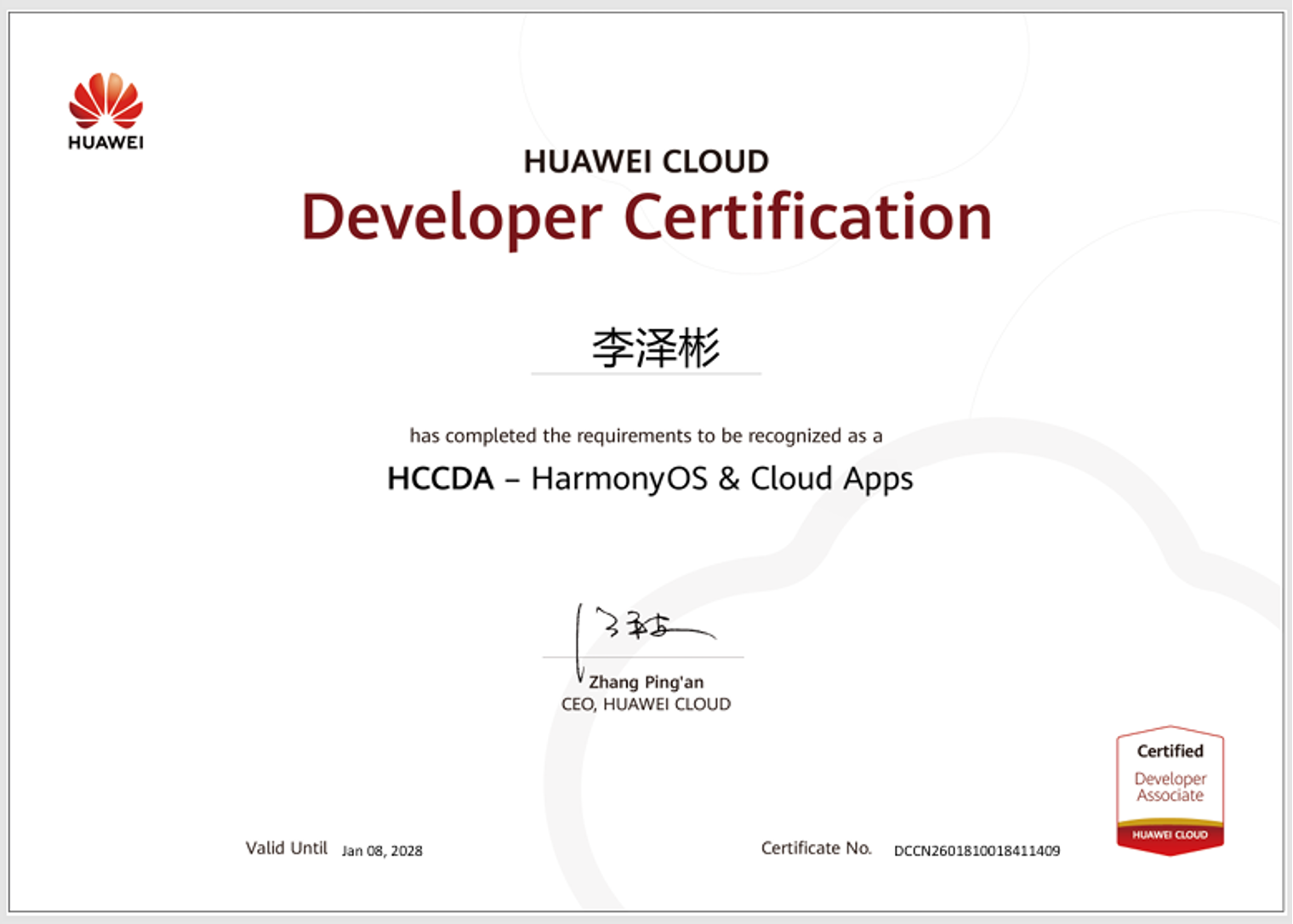Select the CEO, HUAWEI CLOUD title text
The height and width of the screenshot is (924, 1293).
(645, 704)
